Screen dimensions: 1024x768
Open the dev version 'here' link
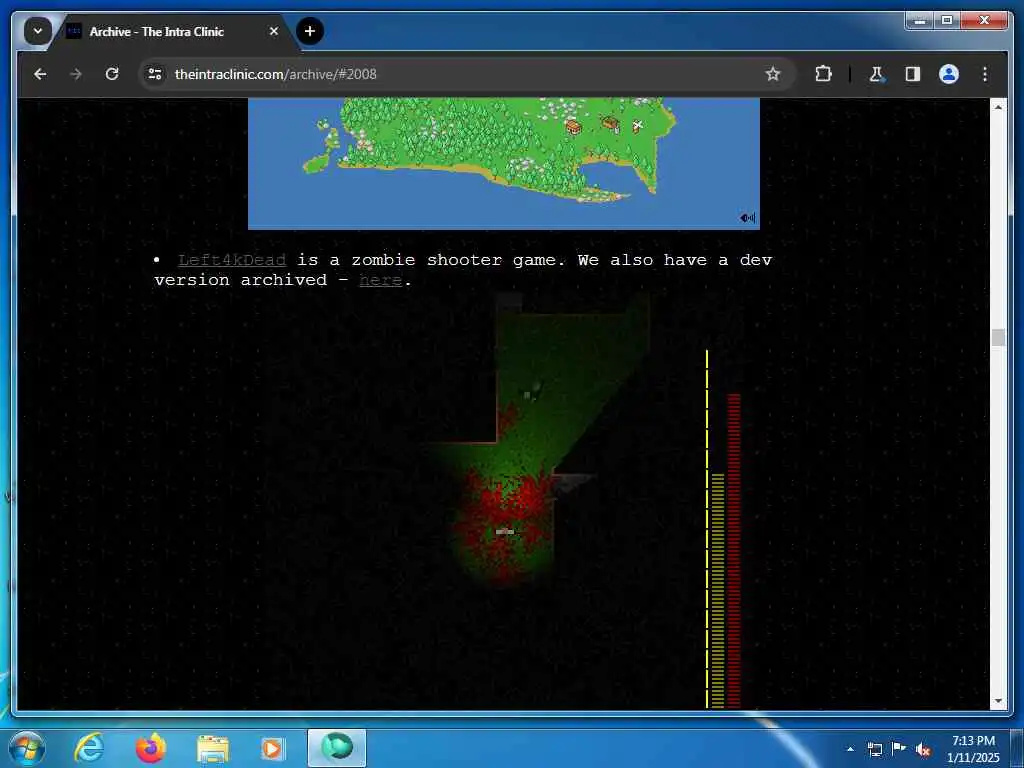pyautogui.click(x=380, y=280)
